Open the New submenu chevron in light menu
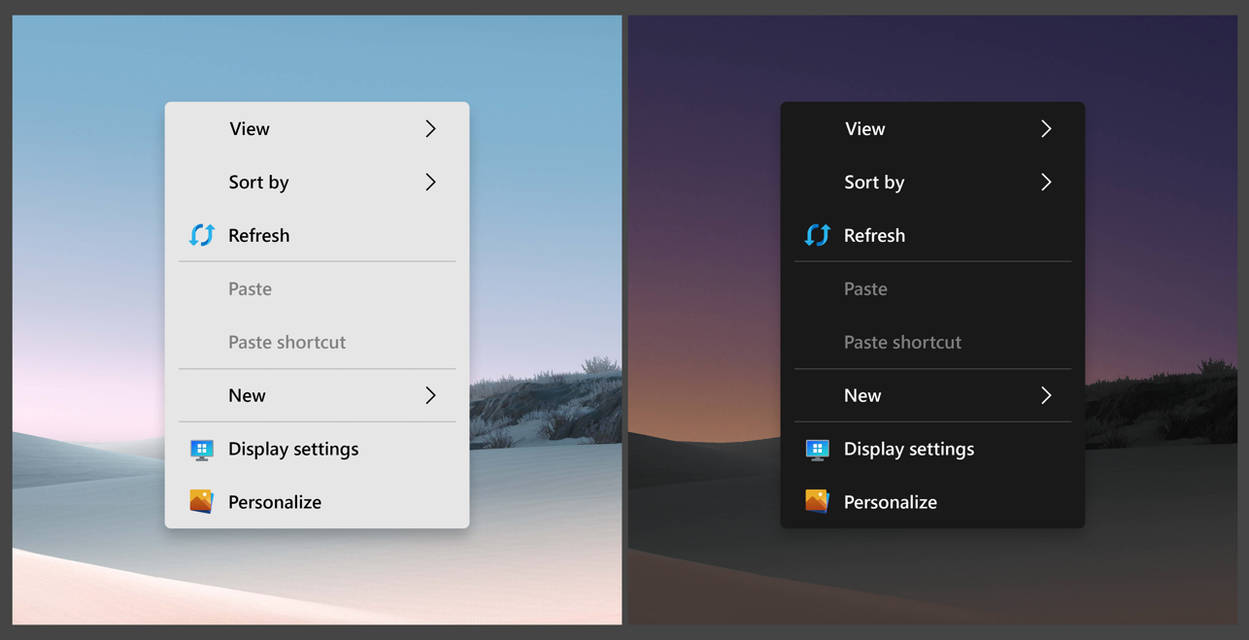The width and height of the screenshot is (1249, 640). 430,395
